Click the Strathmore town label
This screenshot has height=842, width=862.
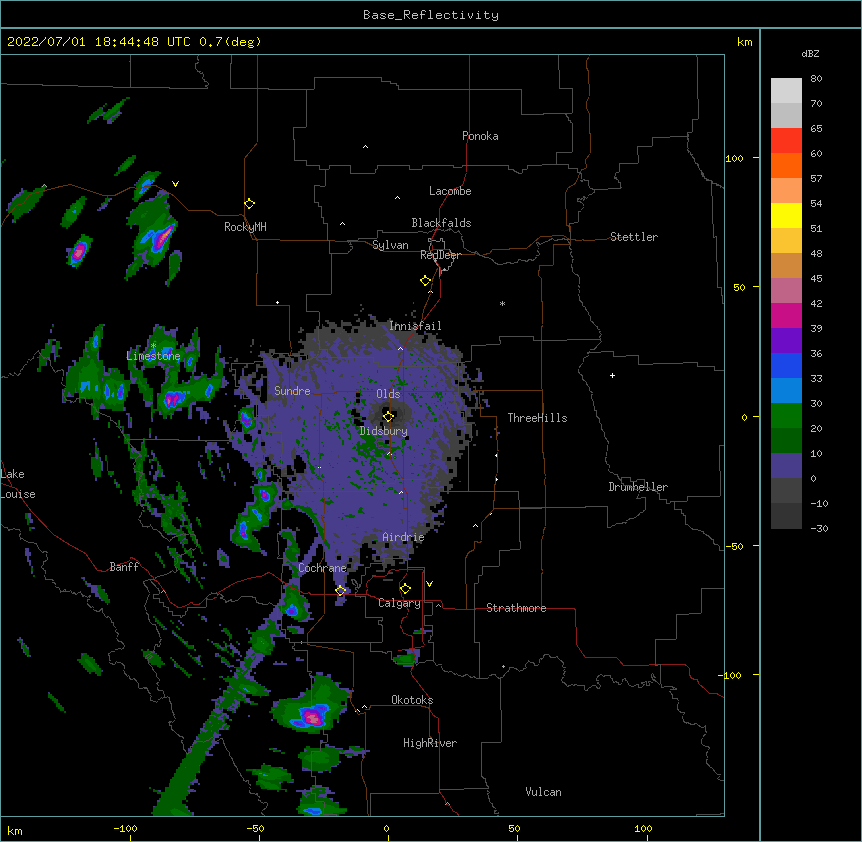516,608
